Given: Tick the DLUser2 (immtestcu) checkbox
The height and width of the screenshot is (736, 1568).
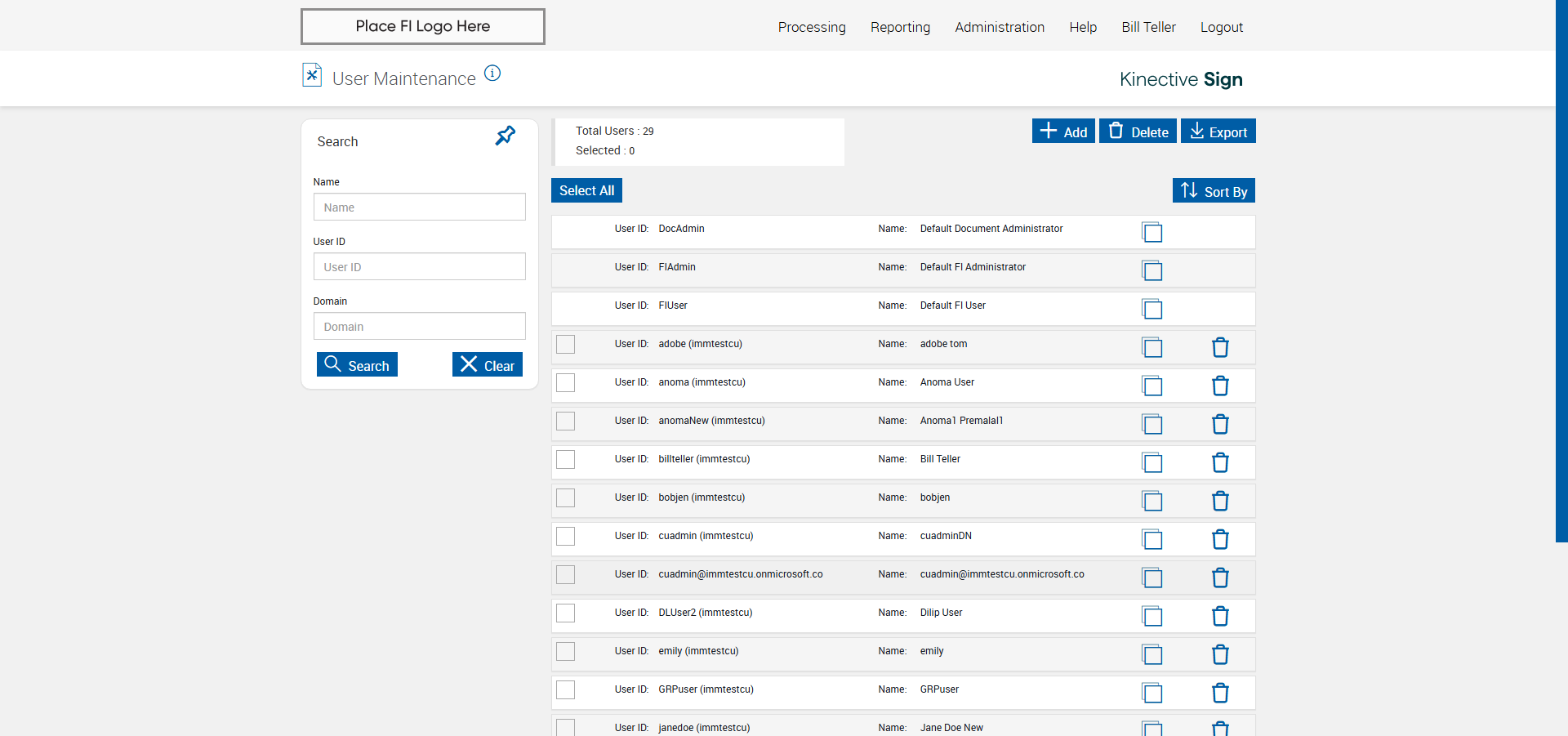Looking at the screenshot, I should tap(565, 613).
